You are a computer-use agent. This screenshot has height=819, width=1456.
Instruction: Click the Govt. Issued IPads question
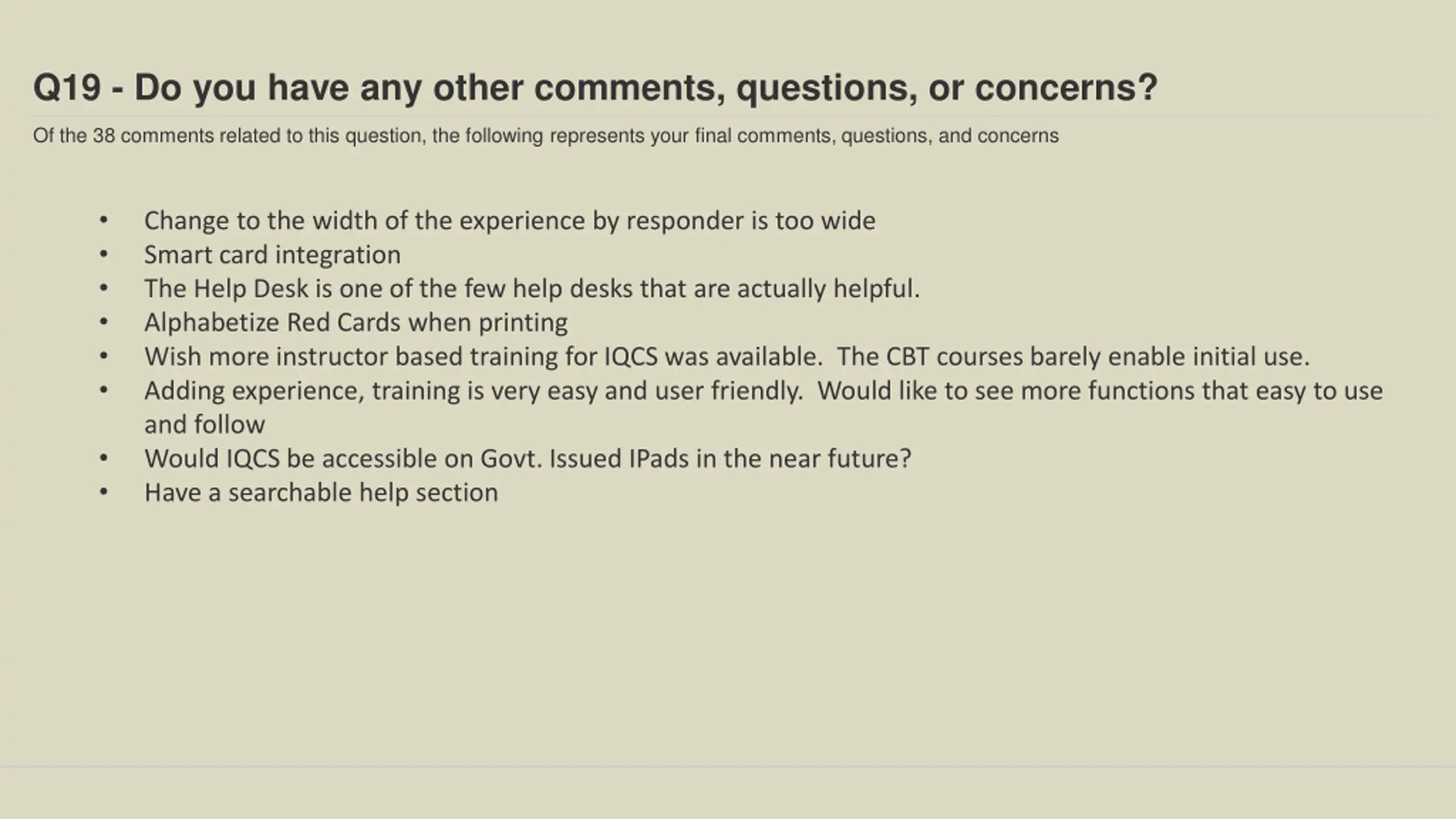click(x=528, y=459)
